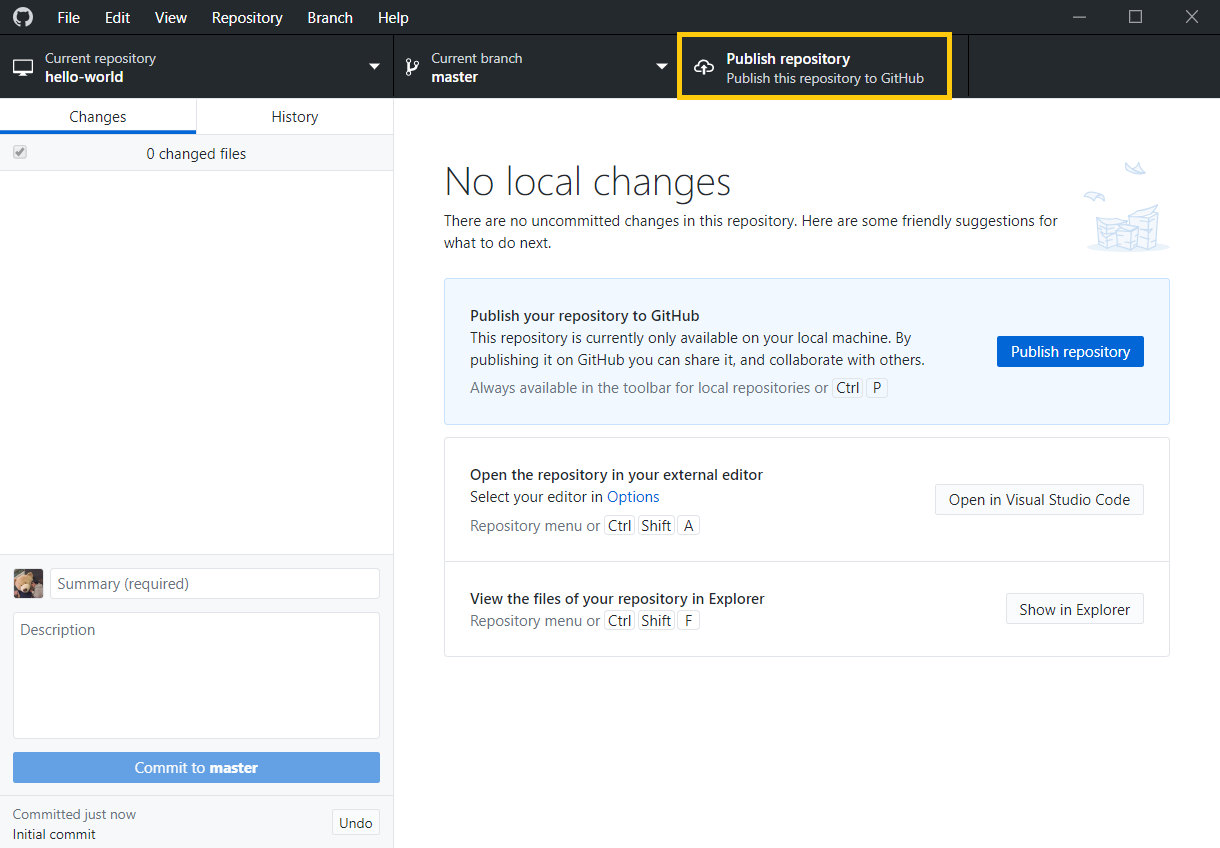The height and width of the screenshot is (848, 1220).
Task: Open the Branch menu
Action: [x=330, y=17]
